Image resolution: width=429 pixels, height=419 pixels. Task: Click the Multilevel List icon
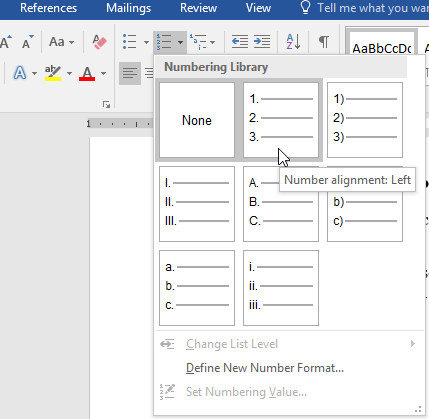[x=198, y=42]
